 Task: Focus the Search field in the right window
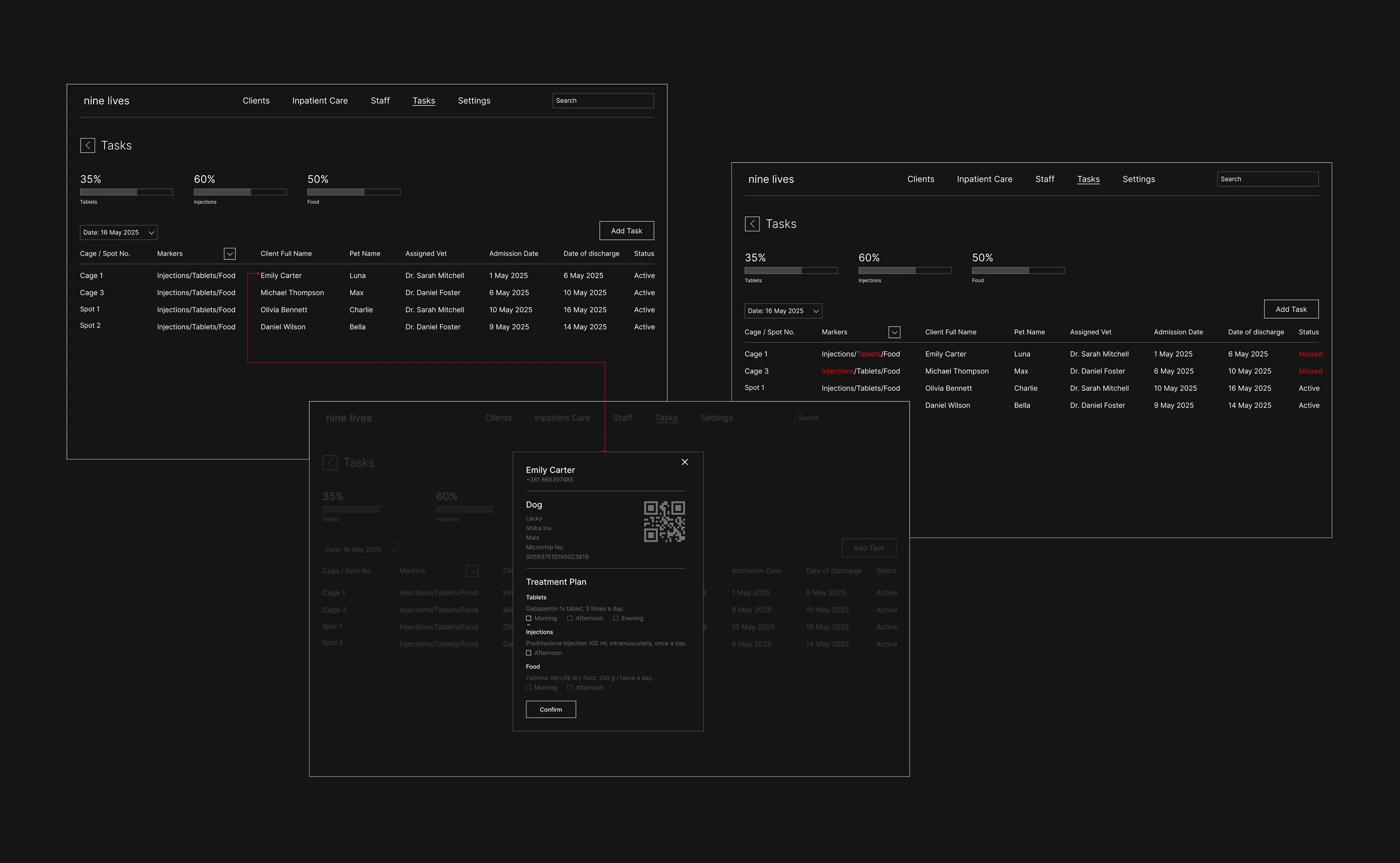point(1268,179)
